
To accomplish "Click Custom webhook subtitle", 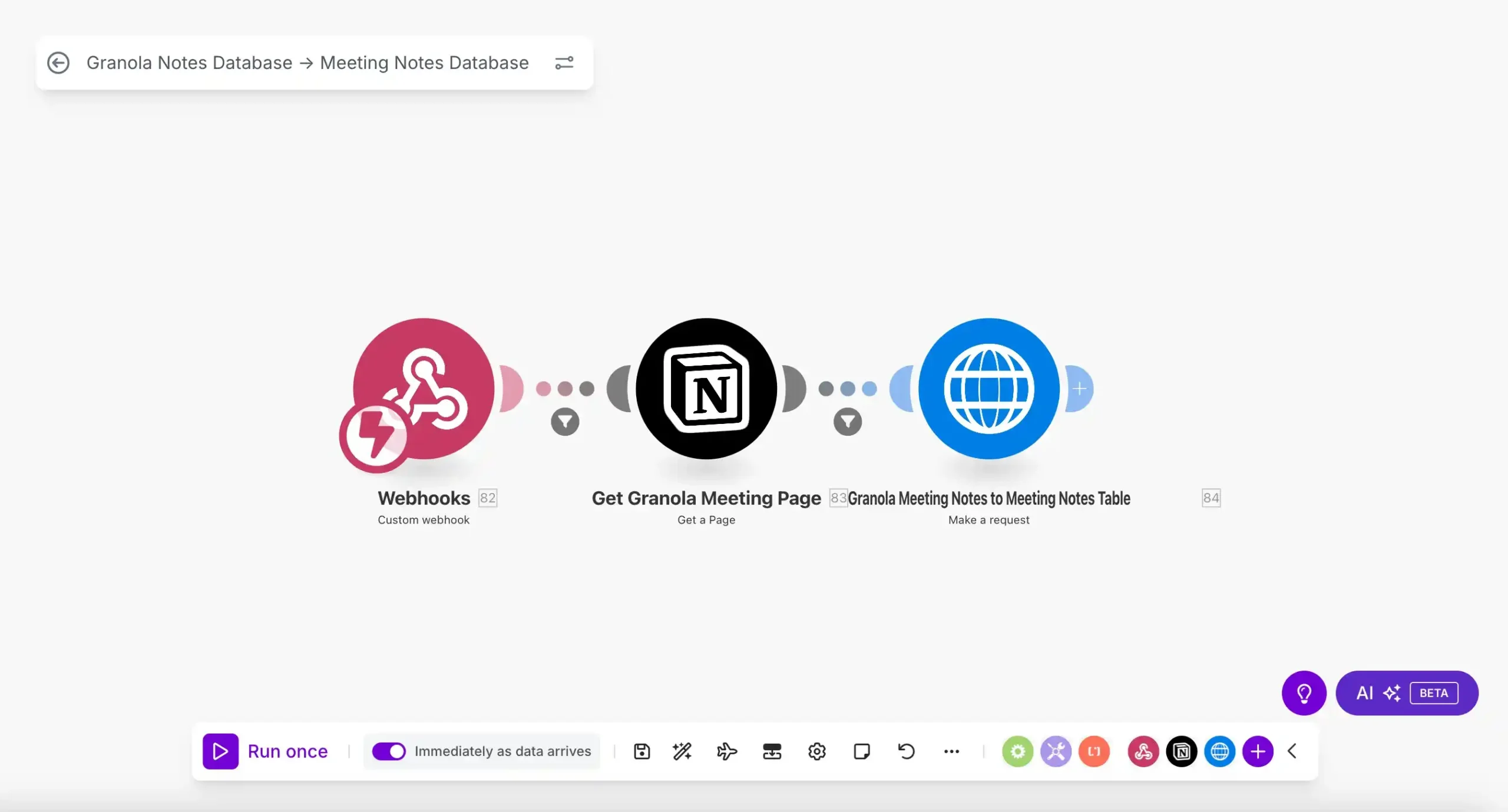I will tap(424, 520).
